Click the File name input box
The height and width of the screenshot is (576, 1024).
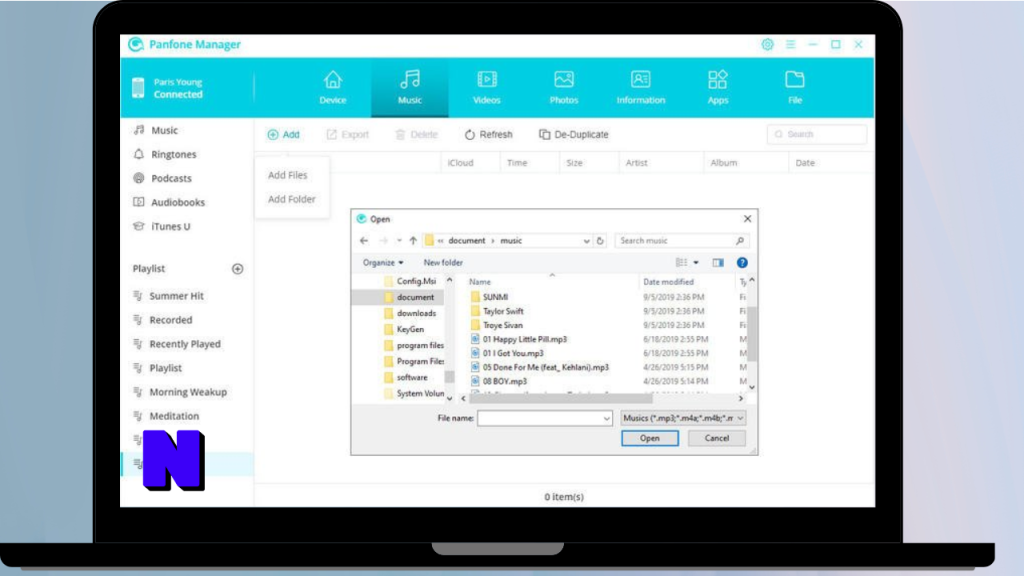click(545, 418)
